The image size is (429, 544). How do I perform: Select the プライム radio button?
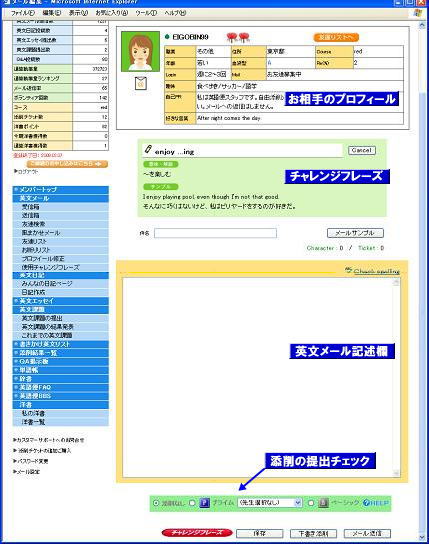[x=192, y=503]
